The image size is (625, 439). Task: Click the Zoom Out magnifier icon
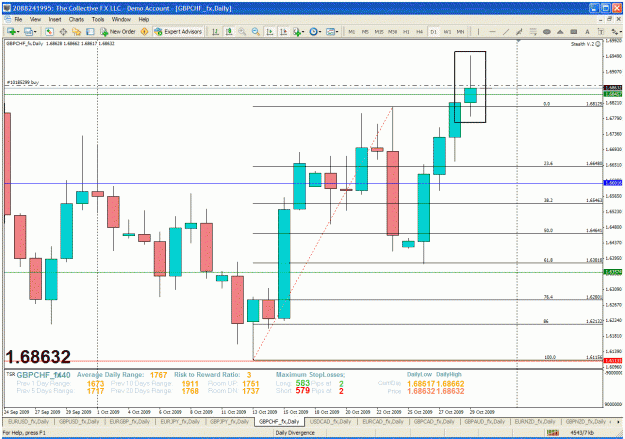pos(256,31)
